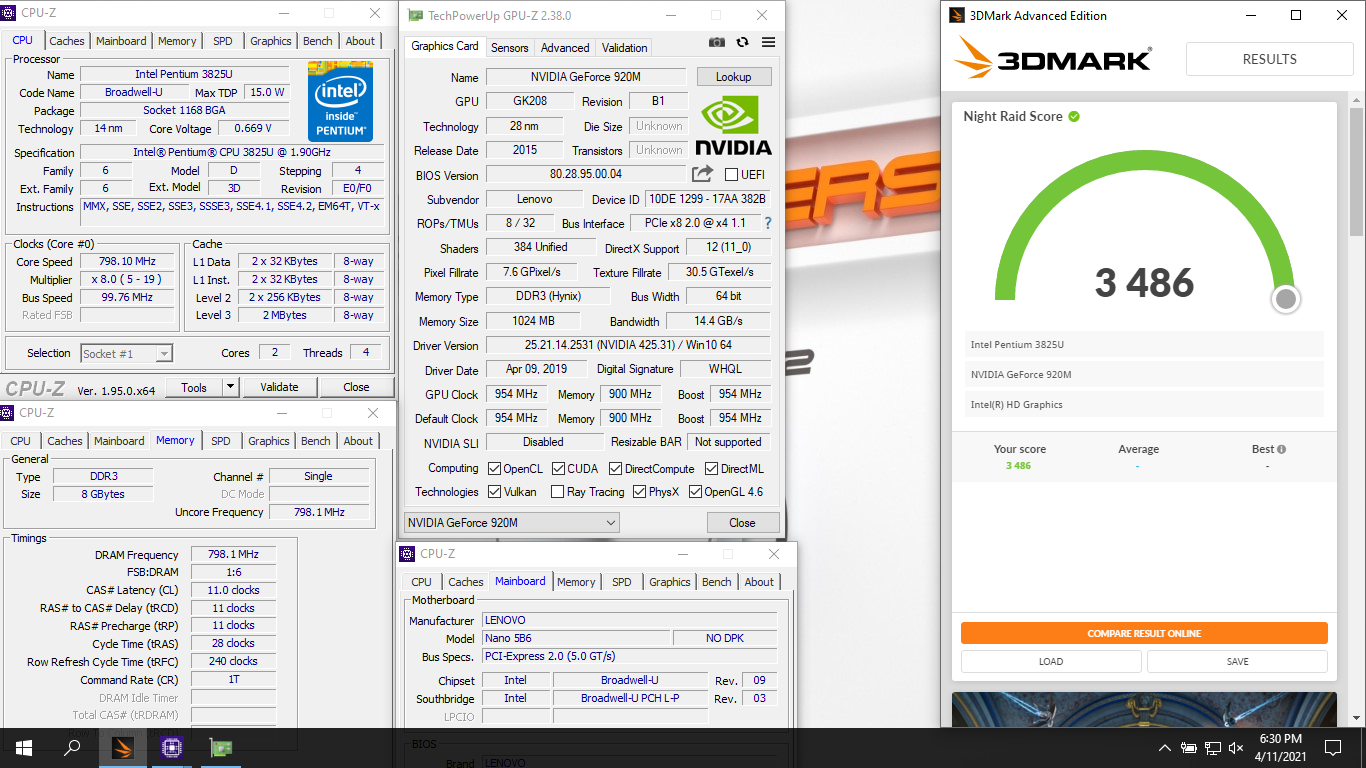Click the SAVE button in 3DMark
The height and width of the screenshot is (768, 1366).
(x=1237, y=661)
